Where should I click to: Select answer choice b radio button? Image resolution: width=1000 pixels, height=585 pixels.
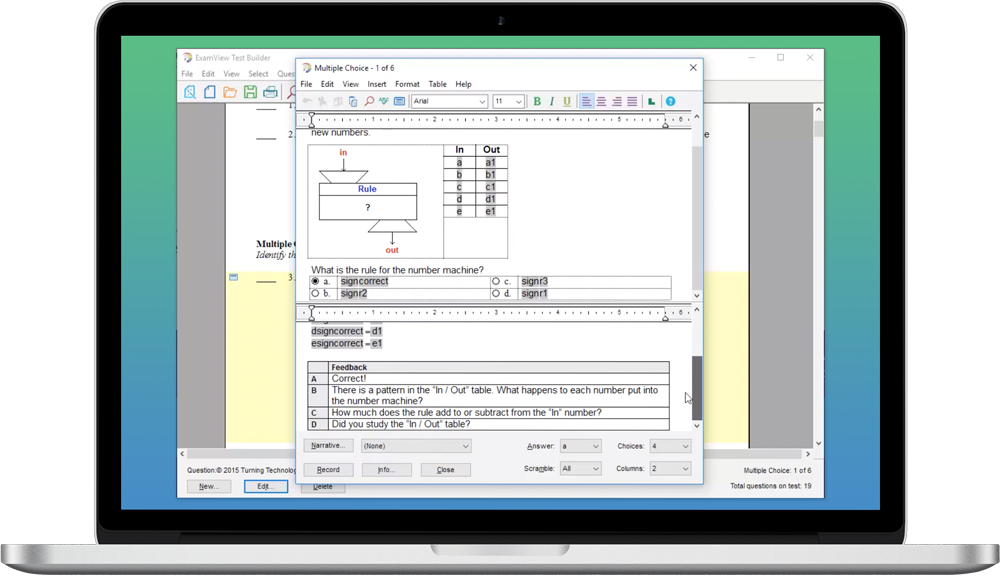[x=315, y=293]
